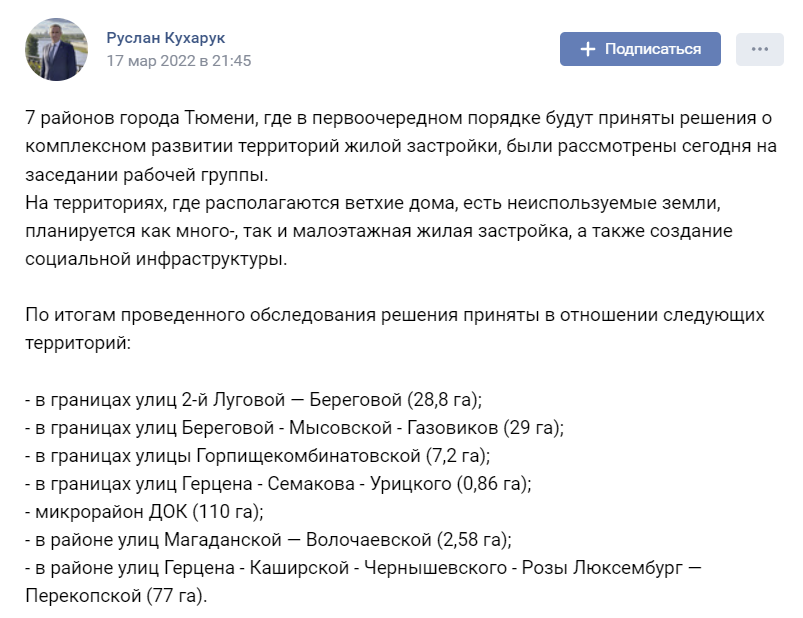Image resolution: width=803 pixels, height=618 pixels.
Task: Open the post timestamp 17 мар 2022
Action: (179, 61)
